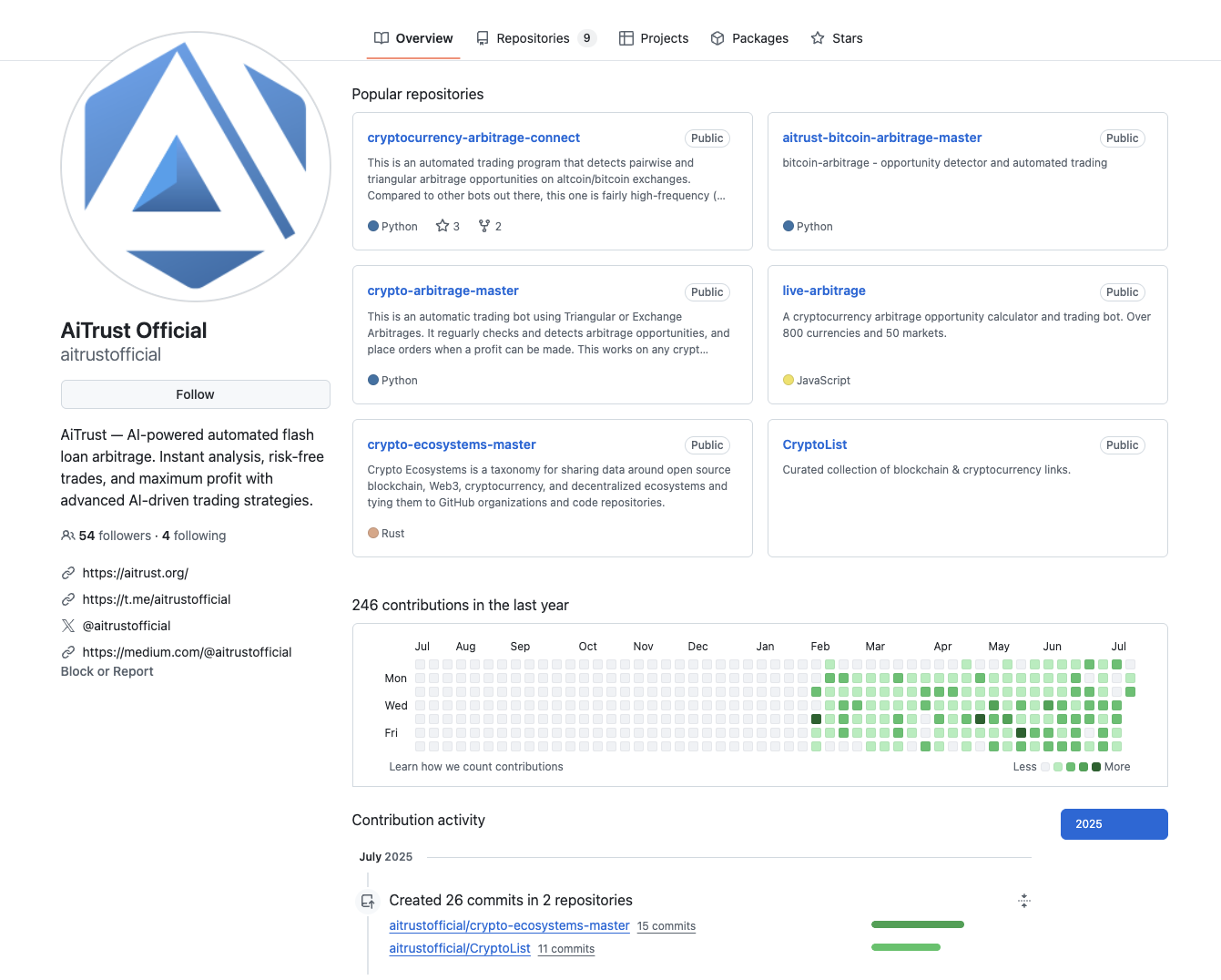Open the CryptoList repository

tap(815, 444)
